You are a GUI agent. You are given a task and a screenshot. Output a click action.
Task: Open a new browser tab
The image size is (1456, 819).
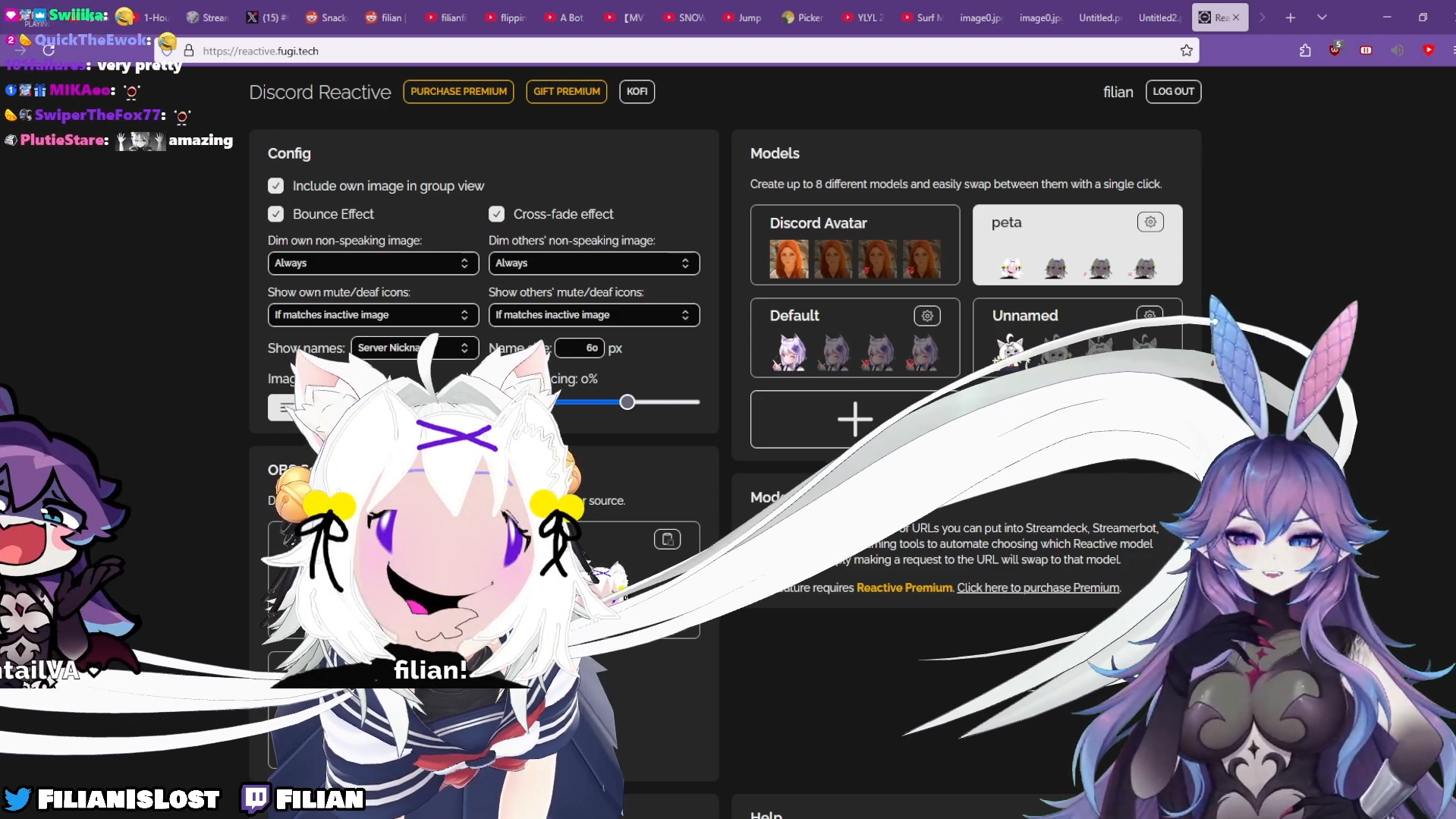1291,17
